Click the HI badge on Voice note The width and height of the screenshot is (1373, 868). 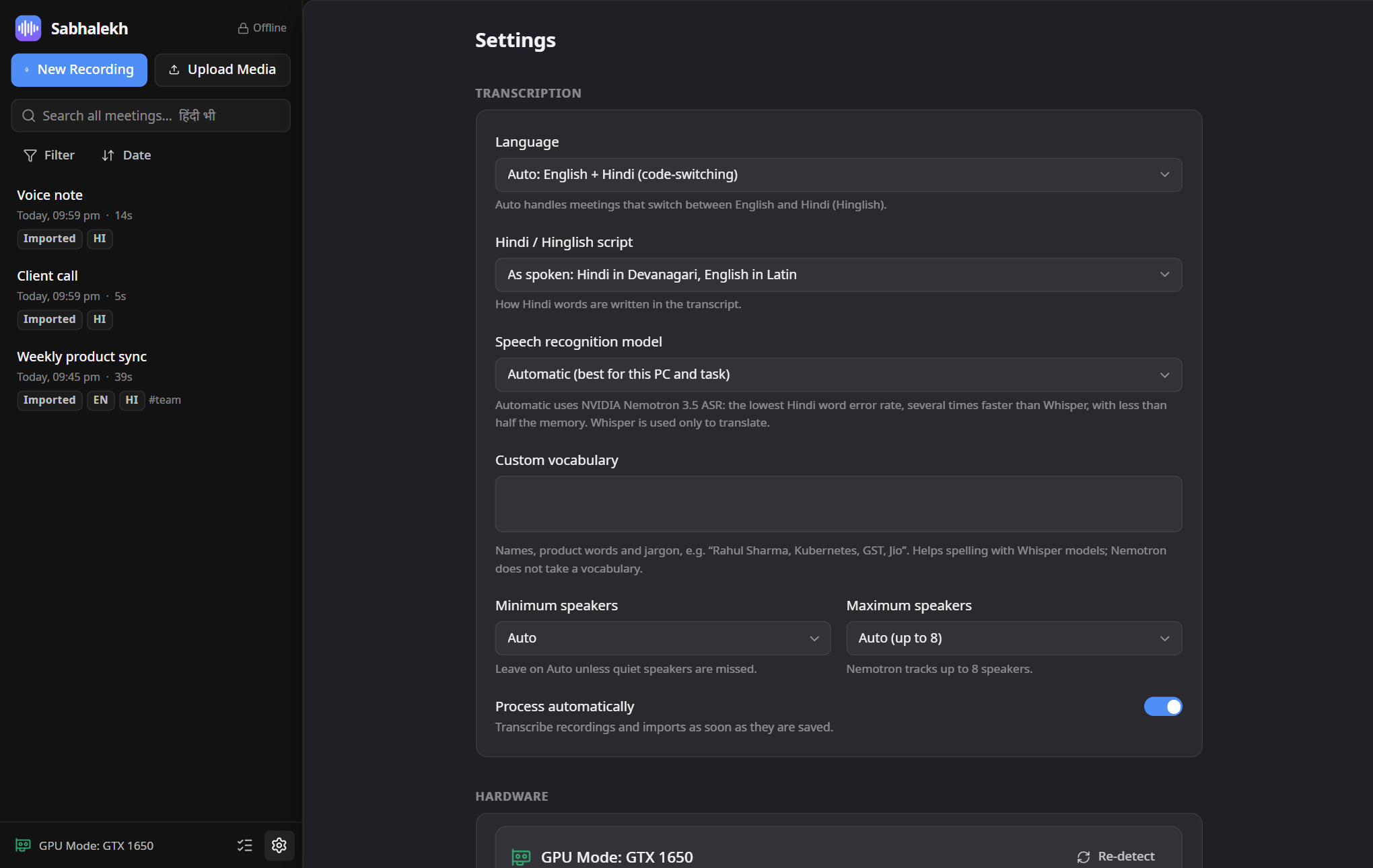coord(100,238)
